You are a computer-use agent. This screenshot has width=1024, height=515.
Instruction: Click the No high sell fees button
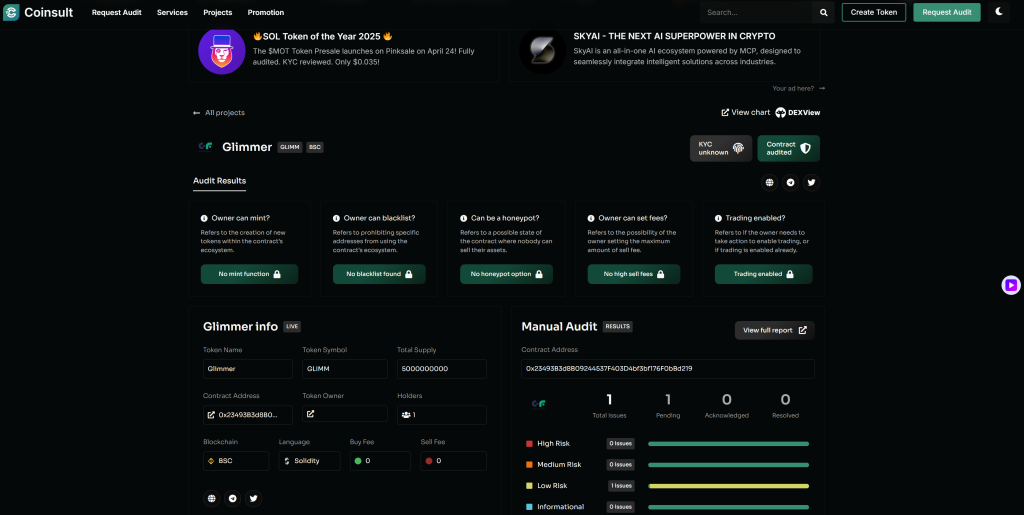coord(634,274)
